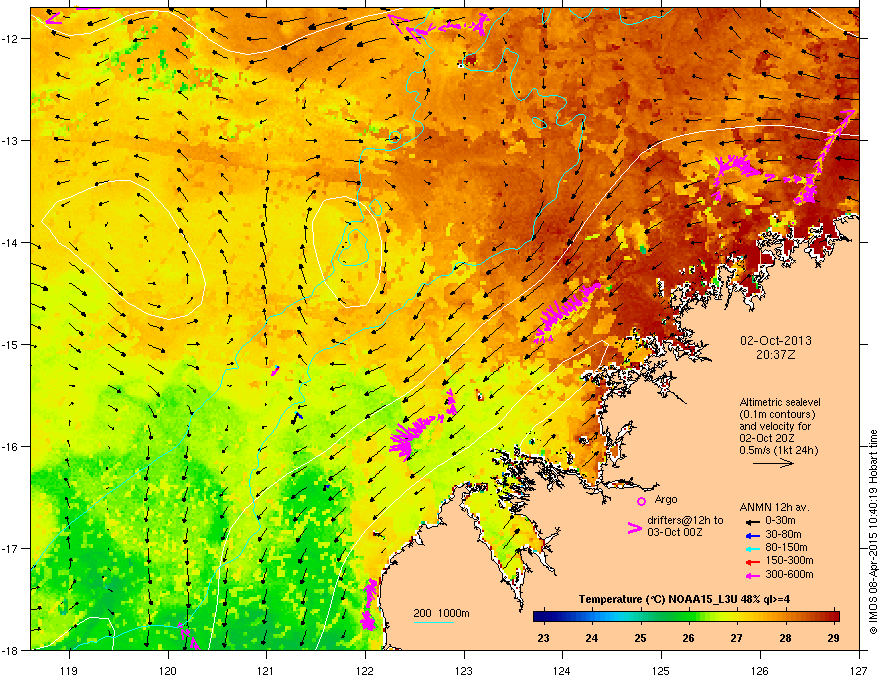The width and height of the screenshot is (880, 680).
Task: Click the 'ANMN 12h av.' legend heading
Action: (774, 507)
